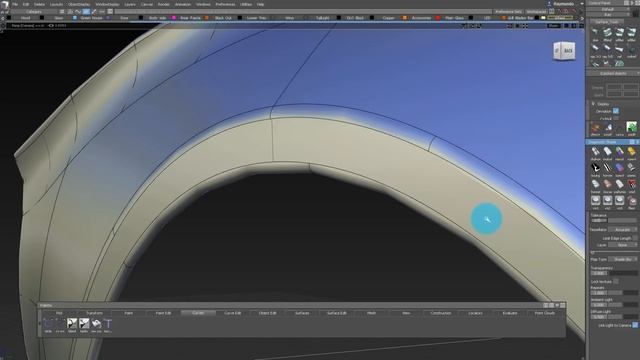Select the Body side layer button

158,18
